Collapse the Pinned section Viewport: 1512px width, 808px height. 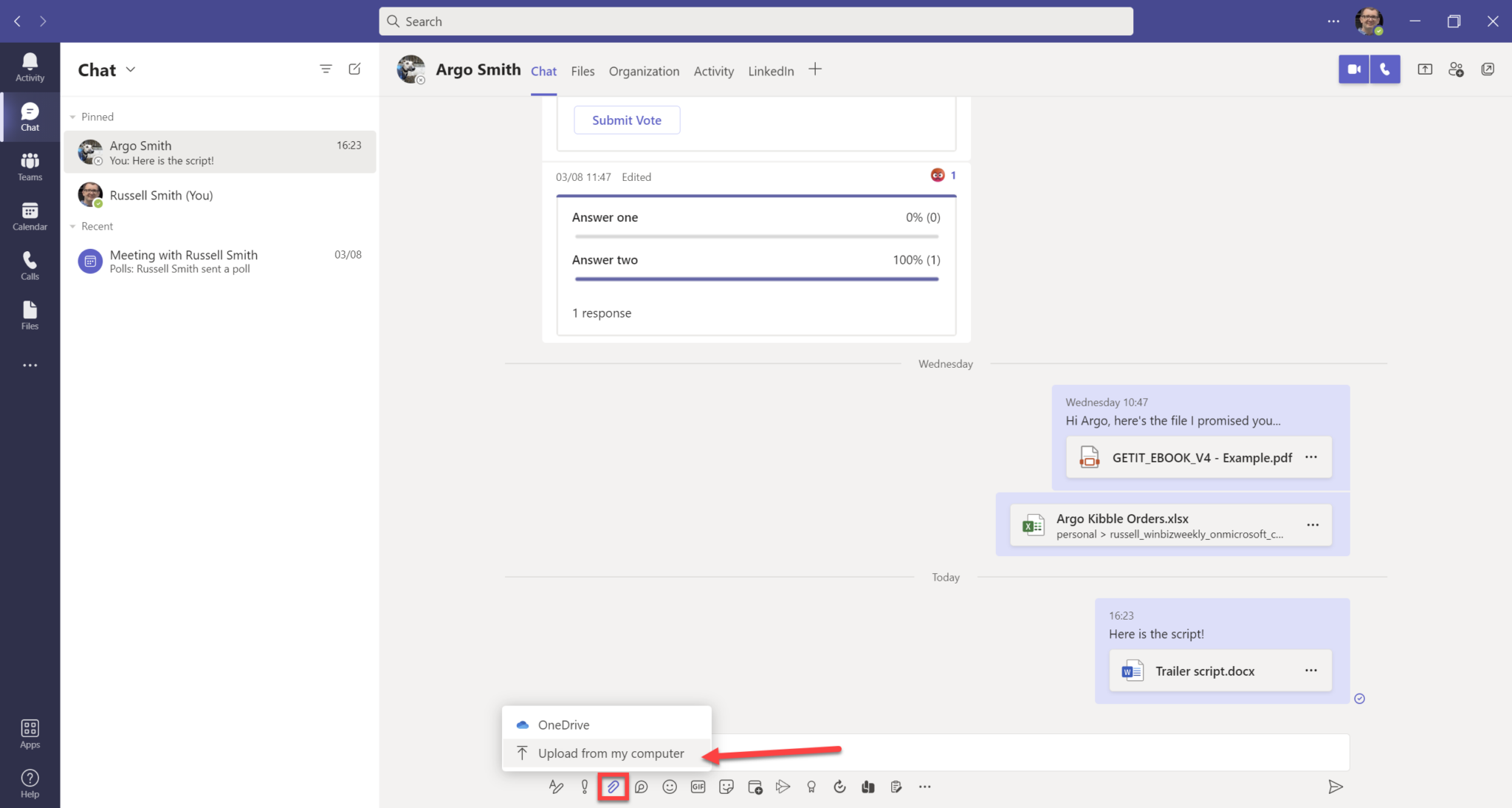pos(72,116)
